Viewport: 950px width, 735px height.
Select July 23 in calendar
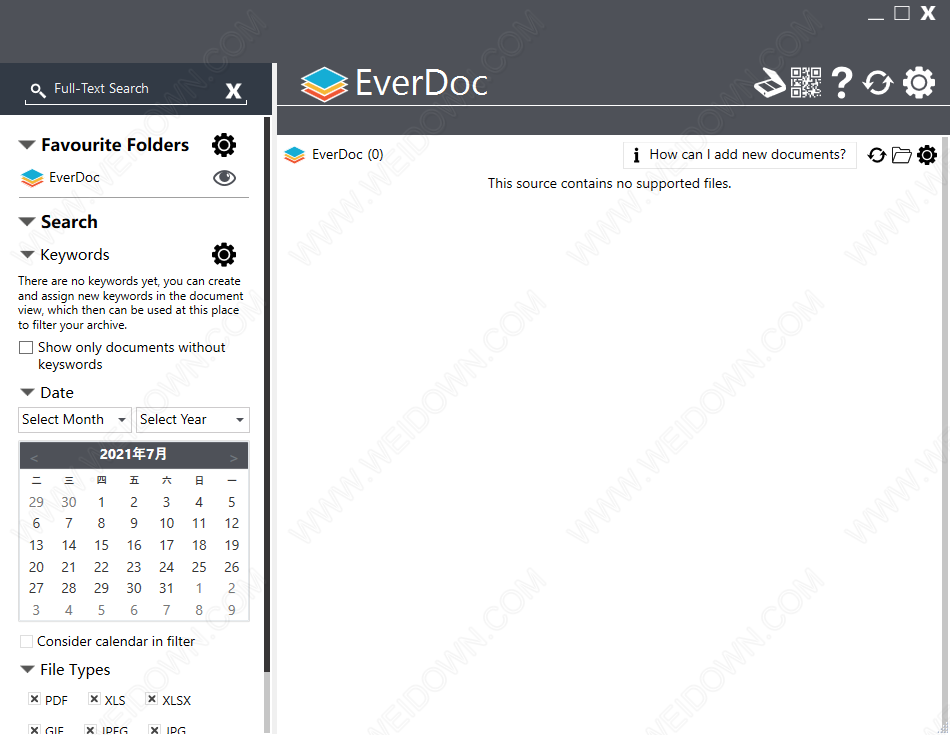coord(133,567)
